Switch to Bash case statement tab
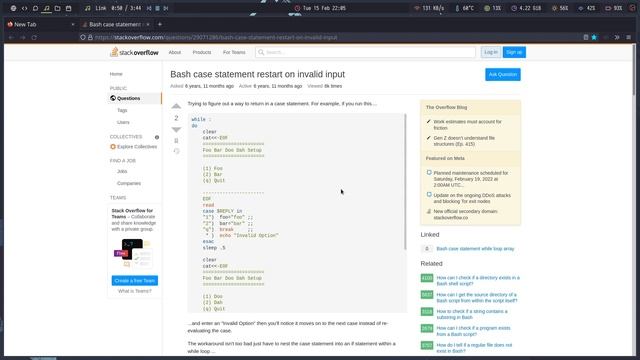Screen dimensions: 640x360 coord(116,24)
